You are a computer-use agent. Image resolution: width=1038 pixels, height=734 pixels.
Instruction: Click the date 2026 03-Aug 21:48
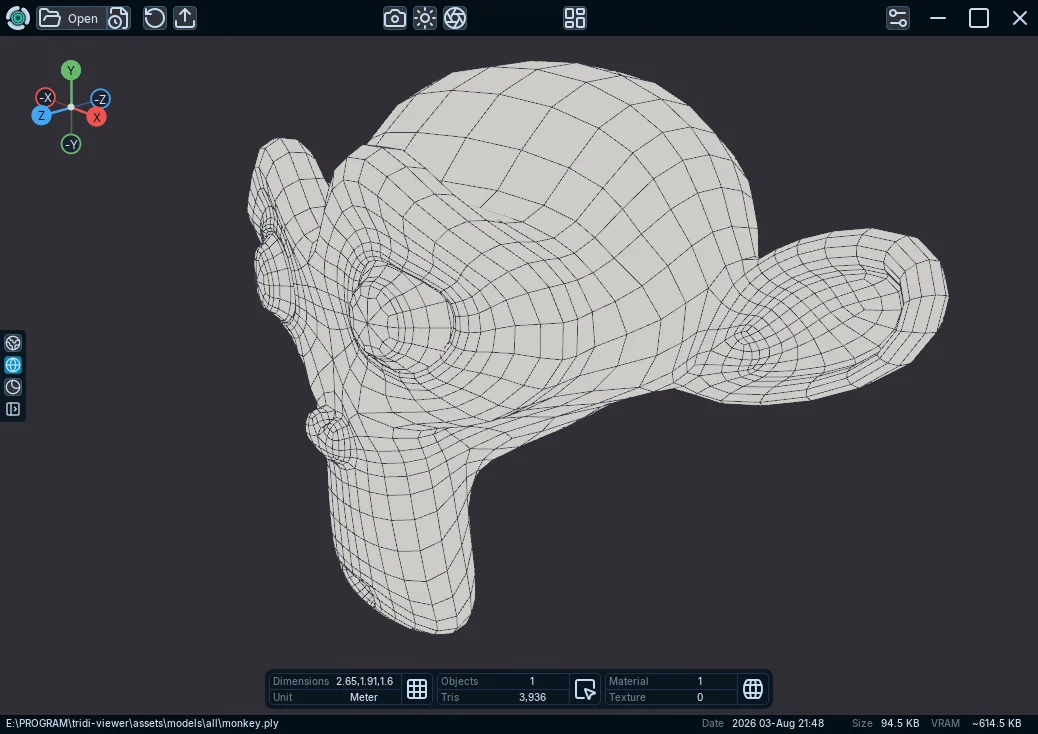click(x=778, y=723)
